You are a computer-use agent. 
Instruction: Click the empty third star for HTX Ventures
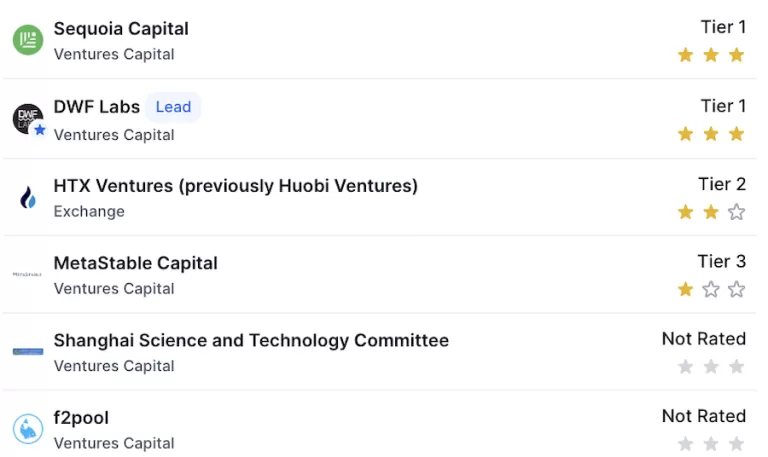[736, 212]
